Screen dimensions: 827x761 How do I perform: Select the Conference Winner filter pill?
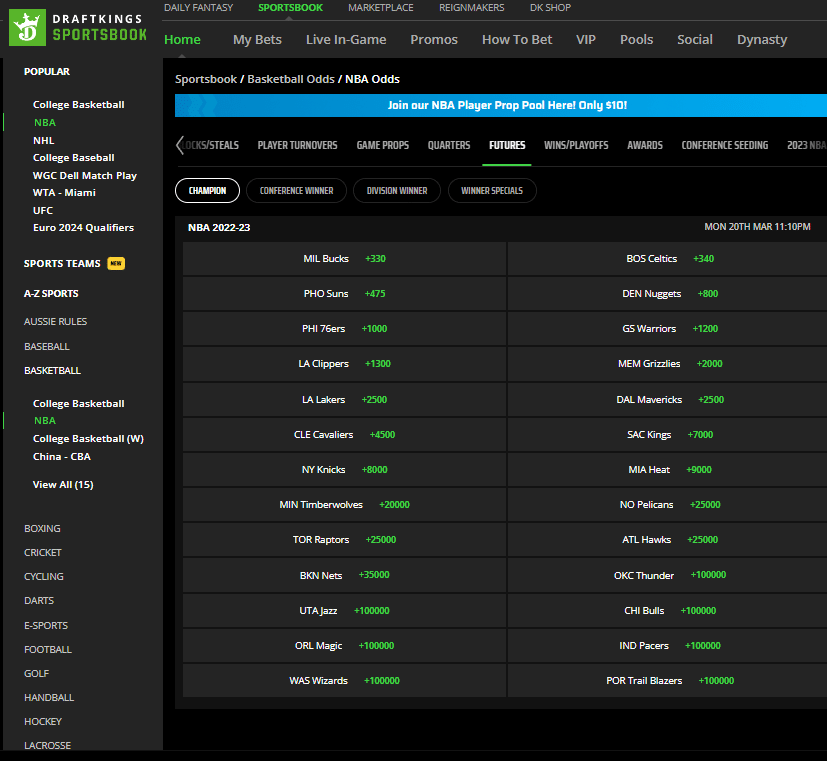296,190
